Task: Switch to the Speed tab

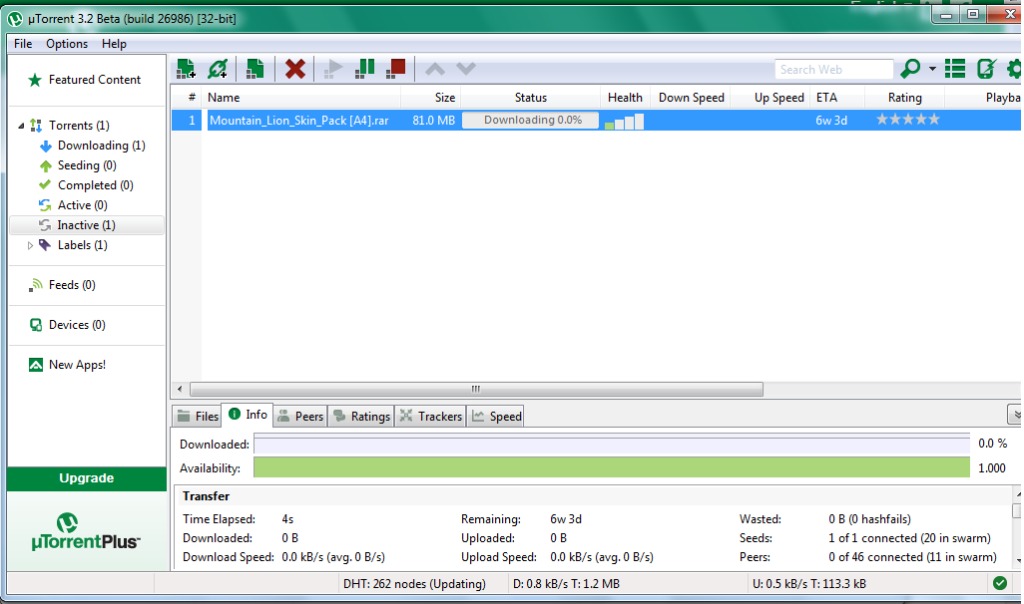Action: 496,416
